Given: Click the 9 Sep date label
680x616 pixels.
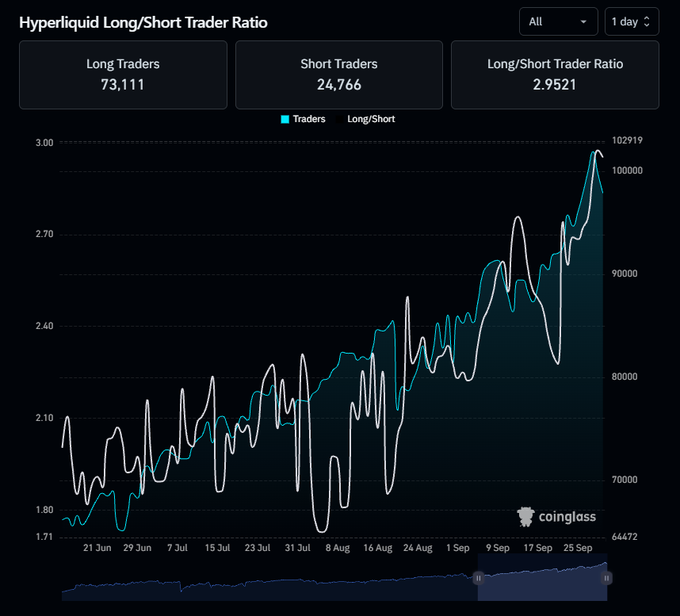Looking at the screenshot, I should pos(498,548).
